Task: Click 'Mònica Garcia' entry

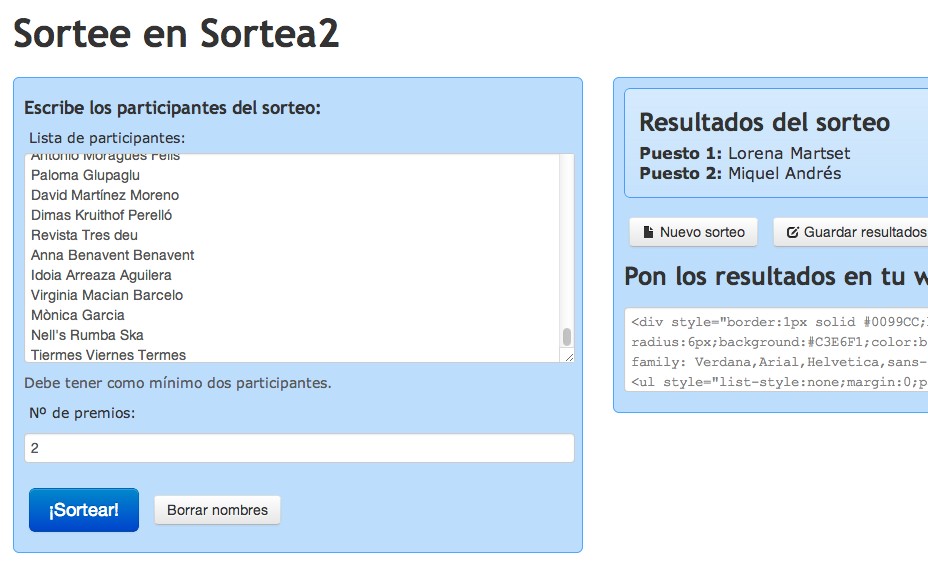Action: pos(78,315)
